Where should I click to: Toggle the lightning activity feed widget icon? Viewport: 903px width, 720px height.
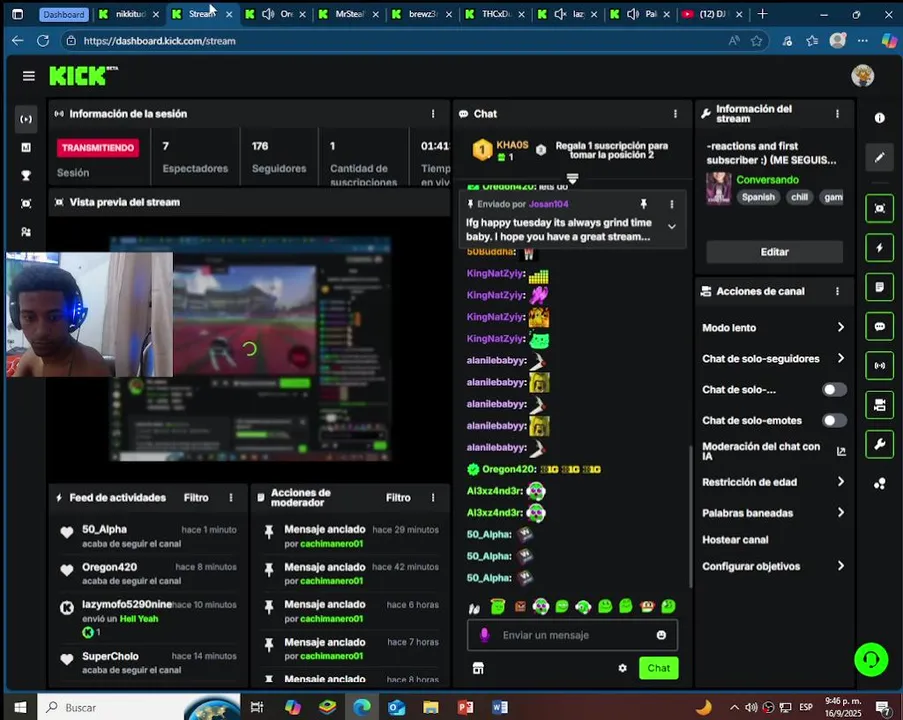click(879, 248)
